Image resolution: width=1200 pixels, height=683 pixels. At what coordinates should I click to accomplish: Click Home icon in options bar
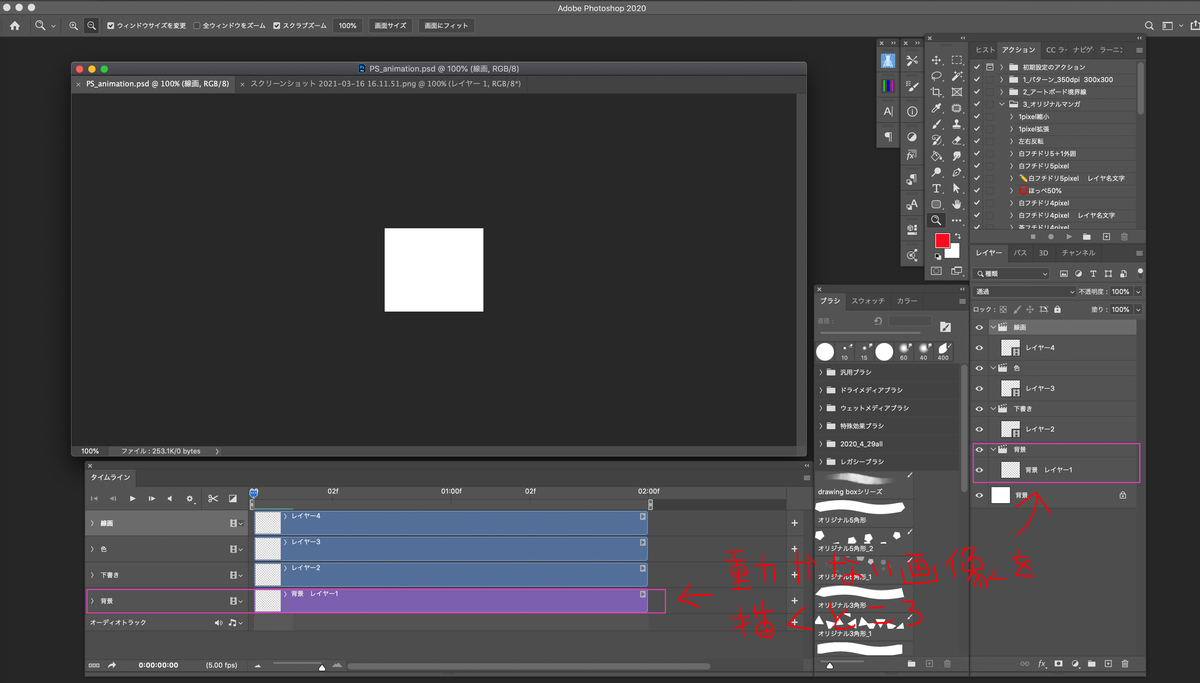tap(14, 25)
